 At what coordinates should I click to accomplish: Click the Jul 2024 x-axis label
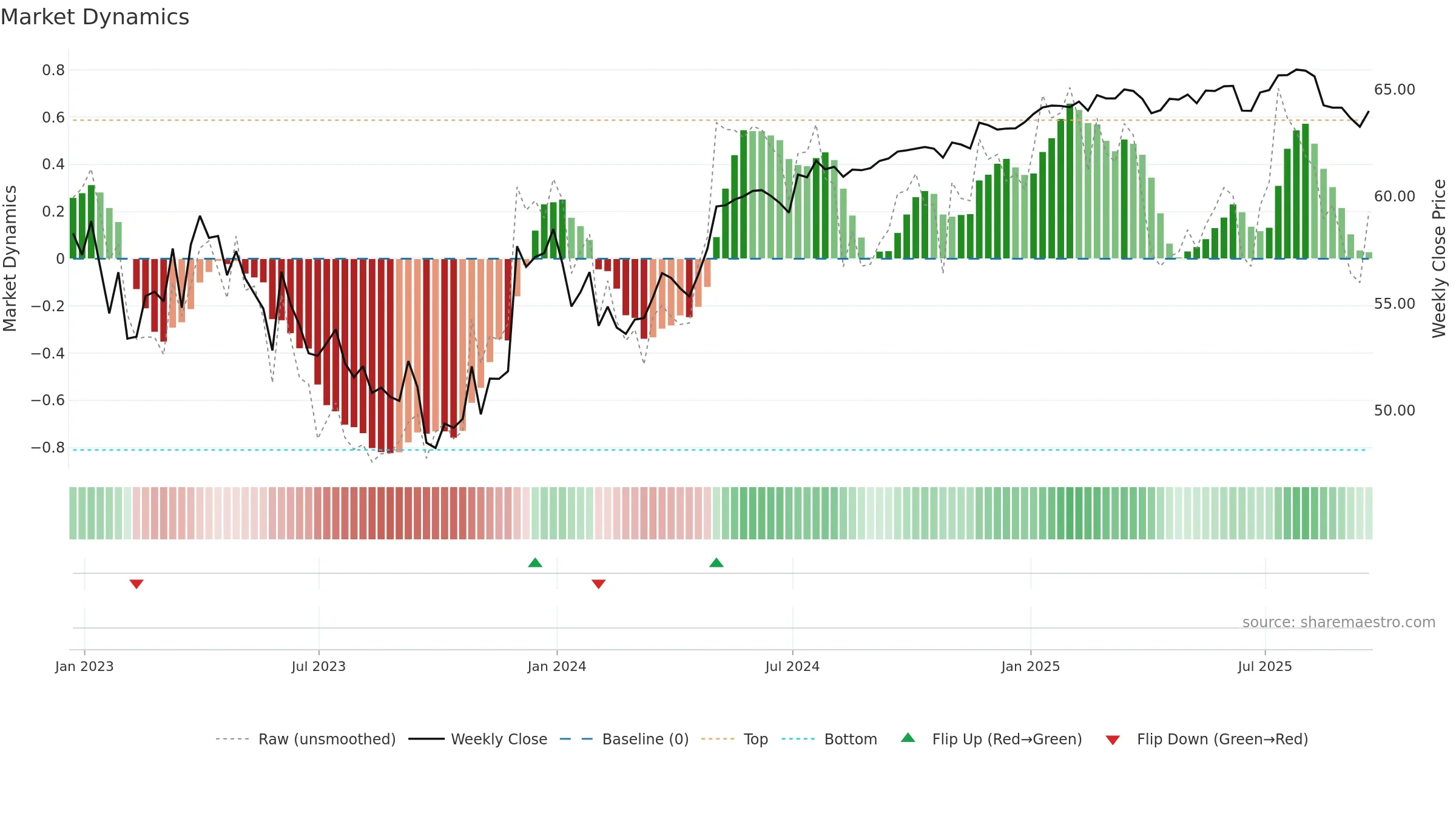(x=792, y=666)
